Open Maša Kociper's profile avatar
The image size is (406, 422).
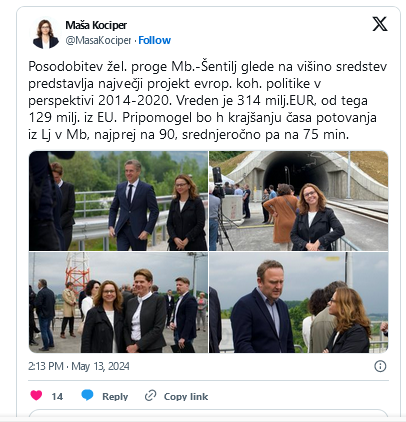pyautogui.click(x=45, y=34)
